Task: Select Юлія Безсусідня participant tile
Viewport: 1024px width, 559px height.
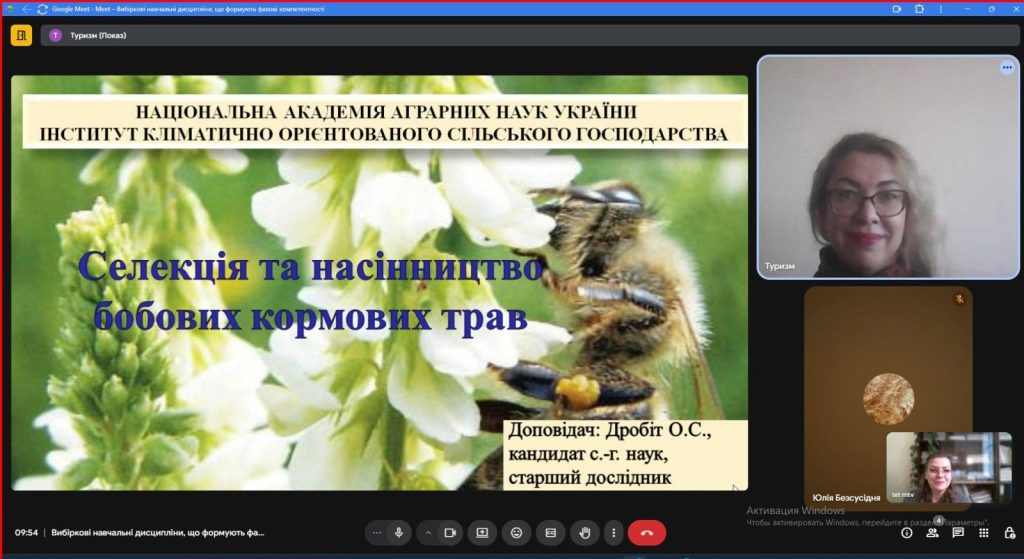Action: coord(888,396)
